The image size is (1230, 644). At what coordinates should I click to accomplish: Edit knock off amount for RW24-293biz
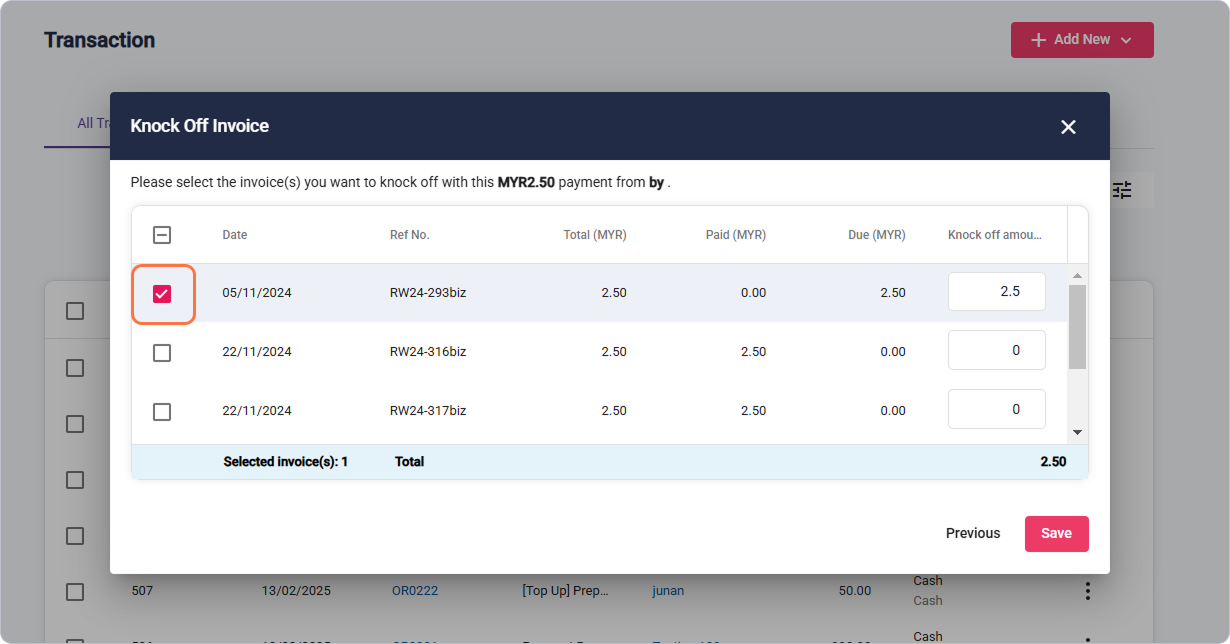tap(997, 292)
